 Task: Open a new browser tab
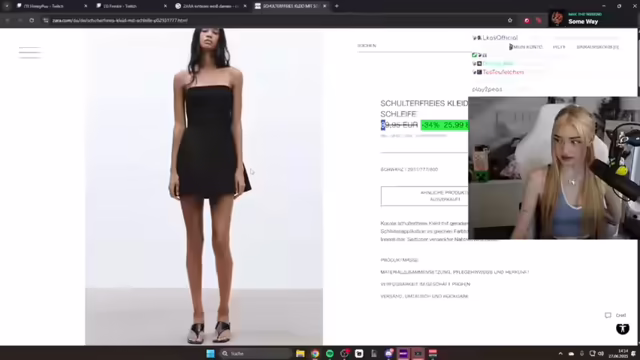click(x=337, y=6)
